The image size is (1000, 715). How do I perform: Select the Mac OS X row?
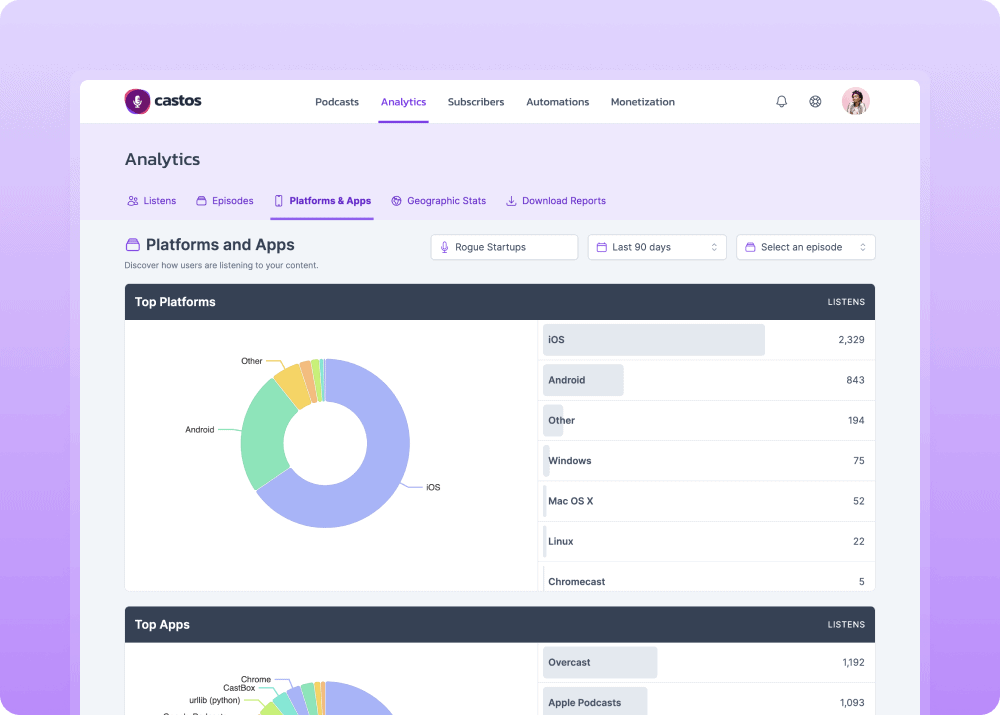(707, 501)
